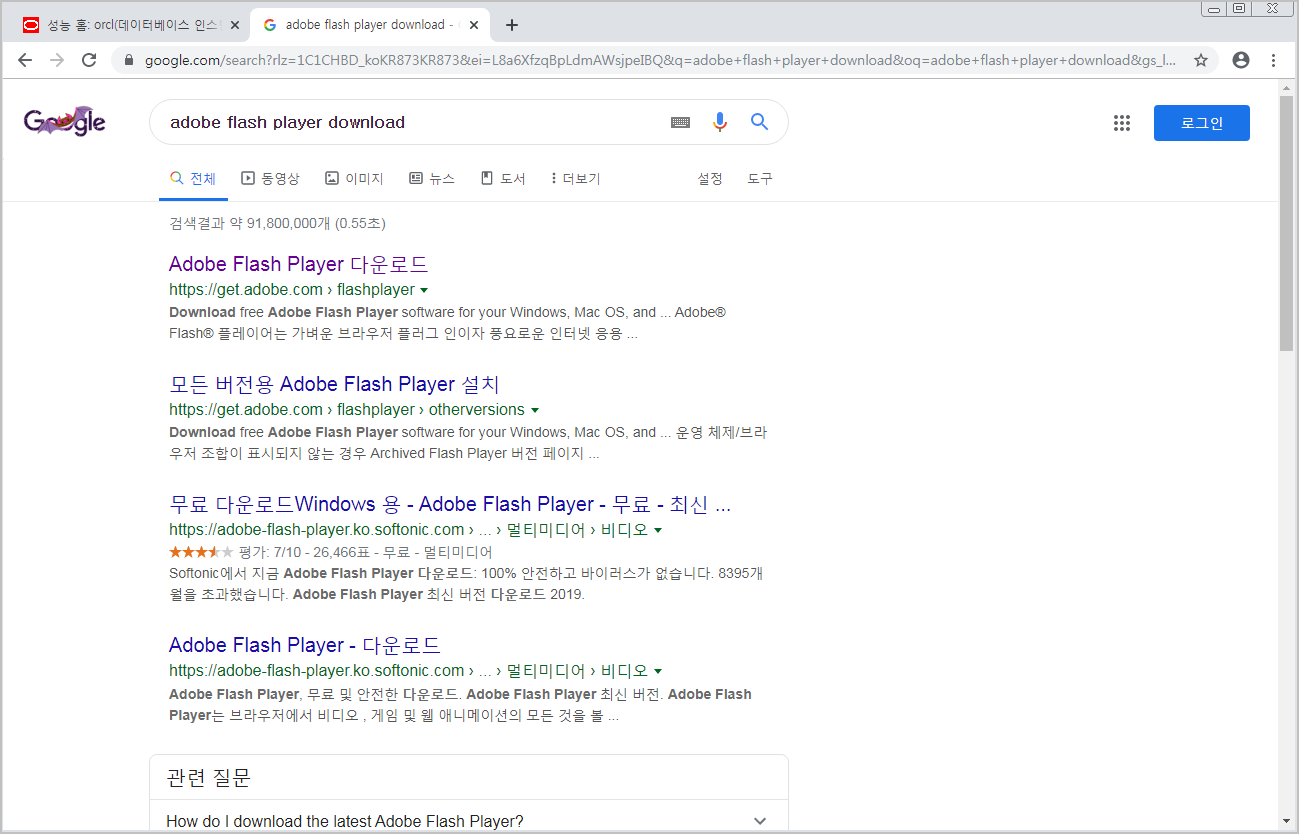Click the vertical page scrollbar thumb

click(1286, 224)
